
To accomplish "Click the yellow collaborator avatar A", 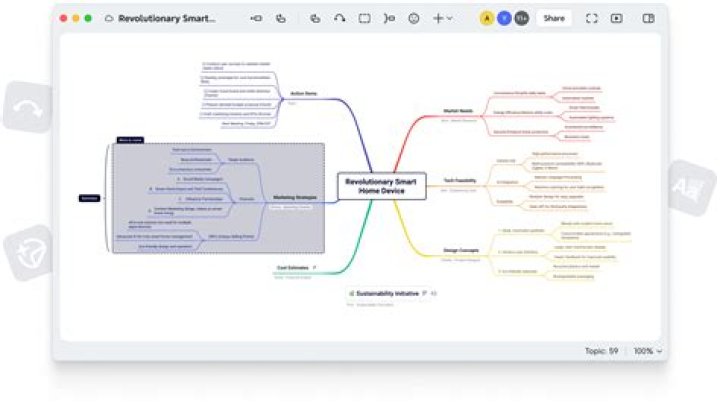I will [x=487, y=18].
